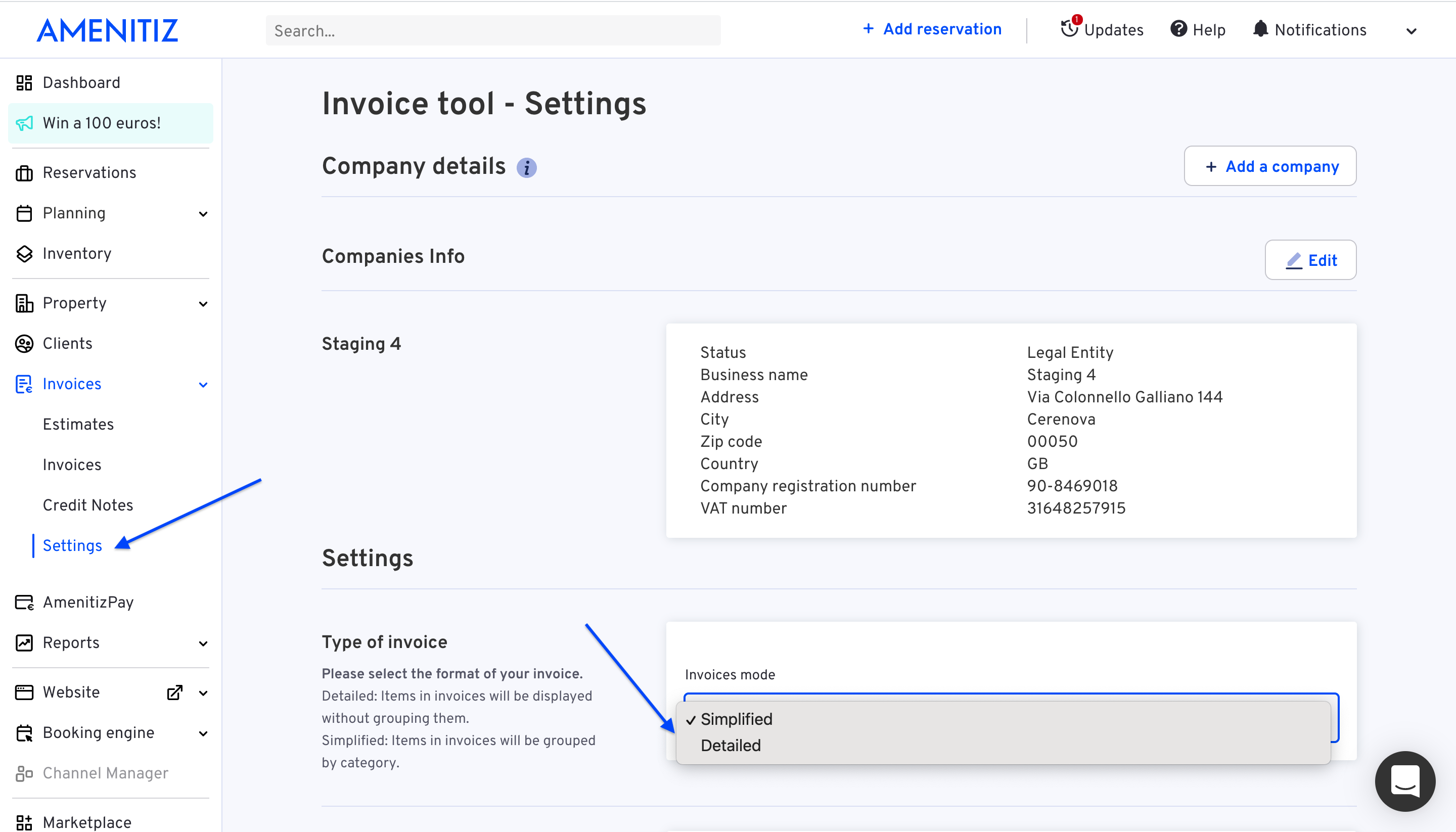1456x832 pixels.
Task: Expand the Planning submenu chevron
Action: (x=203, y=214)
